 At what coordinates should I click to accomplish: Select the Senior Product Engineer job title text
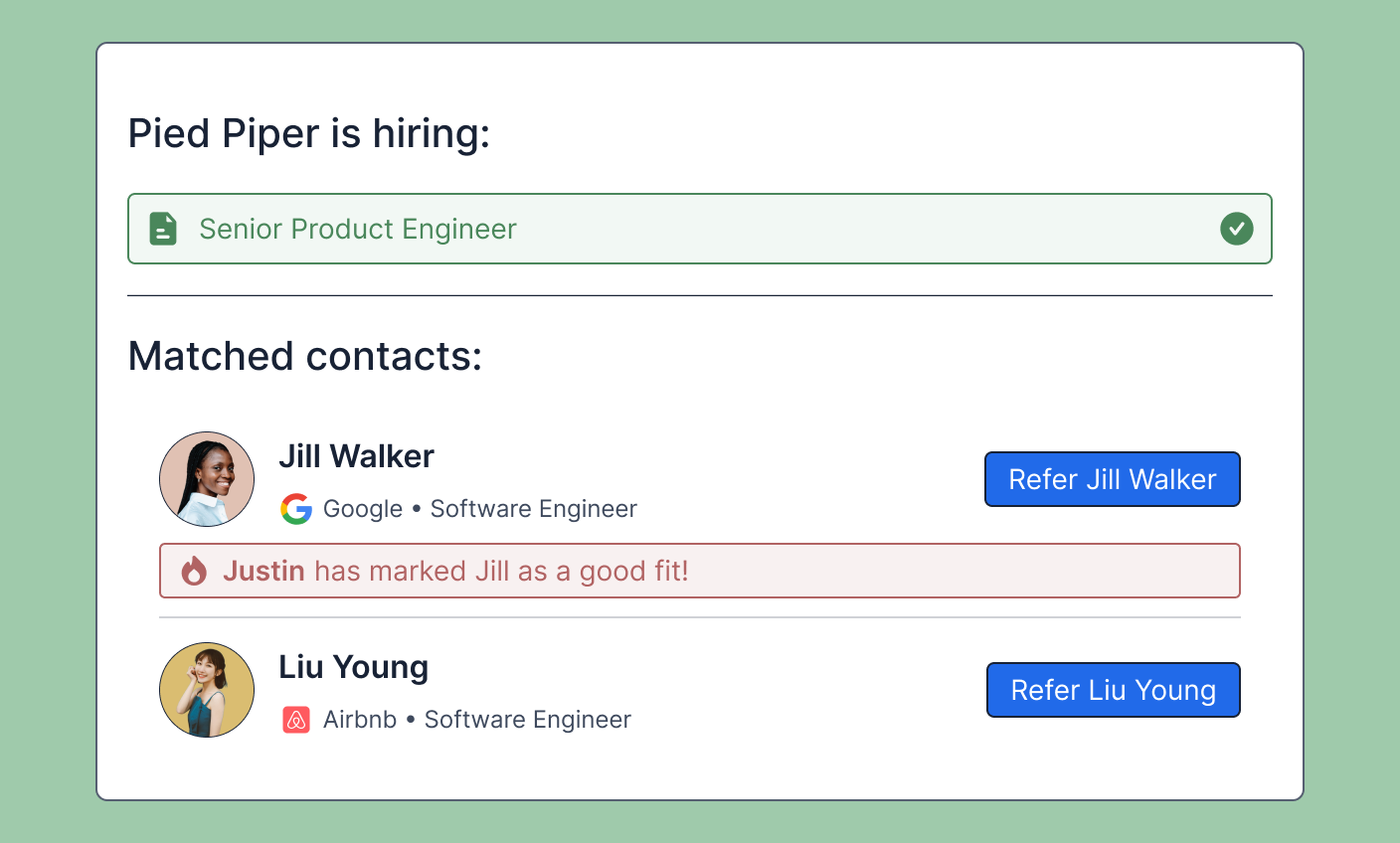[x=358, y=229]
